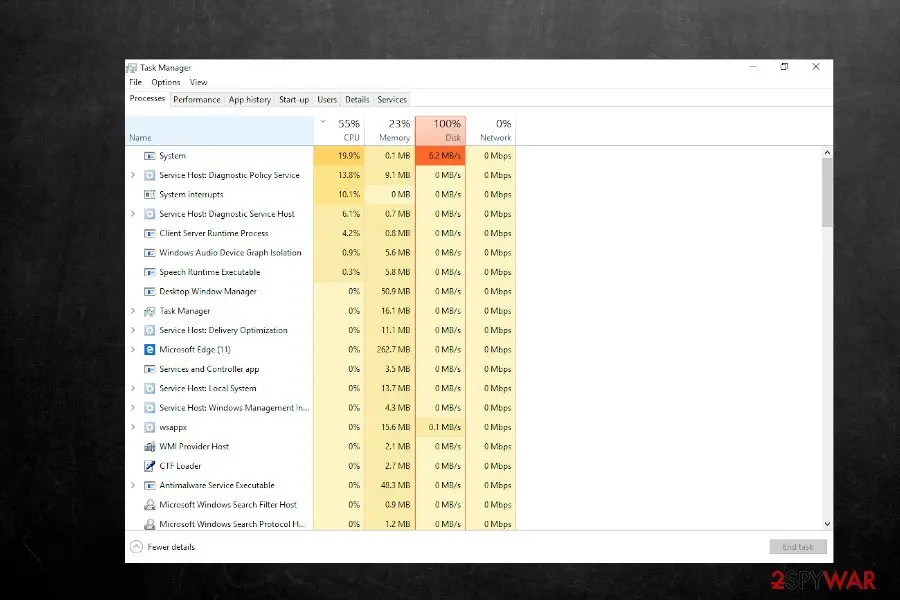
Task: Open the File menu
Action: (x=135, y=82)
